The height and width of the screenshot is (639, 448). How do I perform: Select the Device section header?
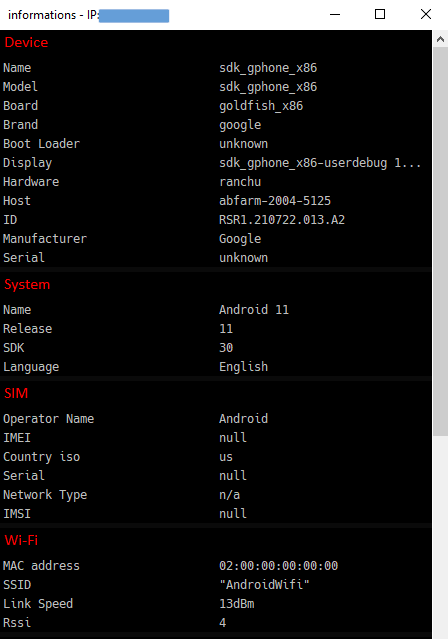coord(26,42)
